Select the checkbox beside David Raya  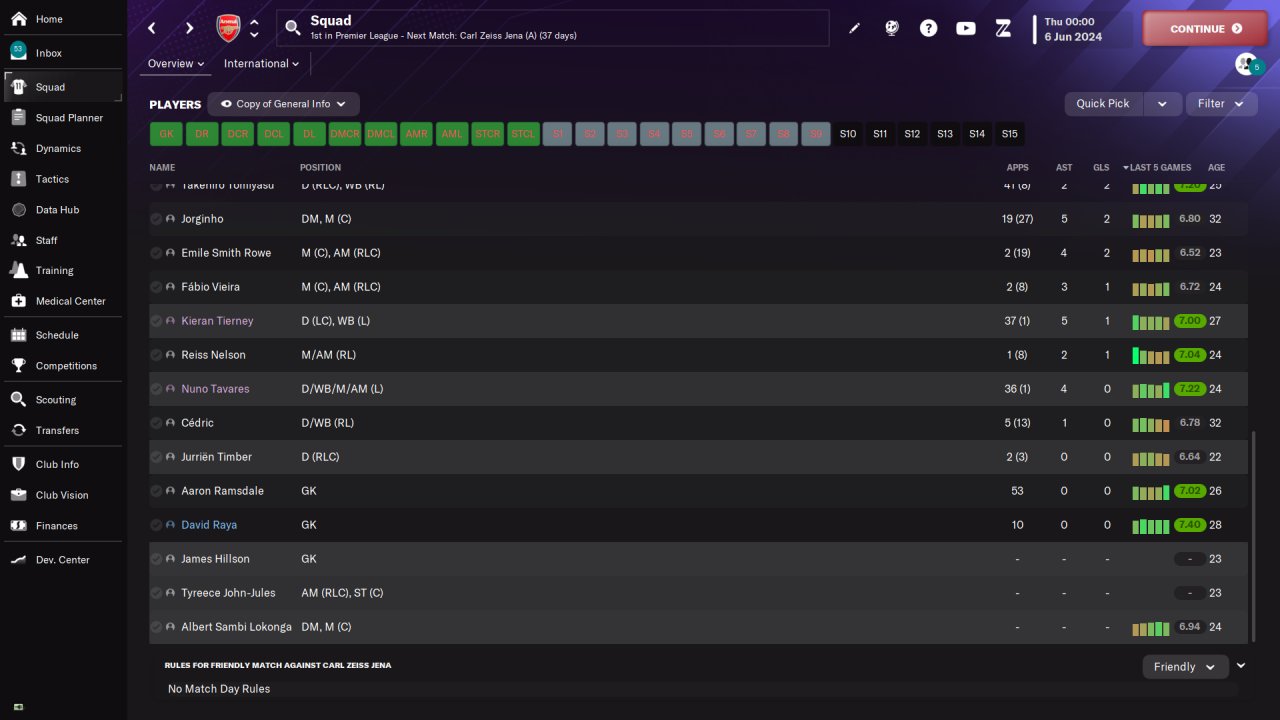(156, 525)
